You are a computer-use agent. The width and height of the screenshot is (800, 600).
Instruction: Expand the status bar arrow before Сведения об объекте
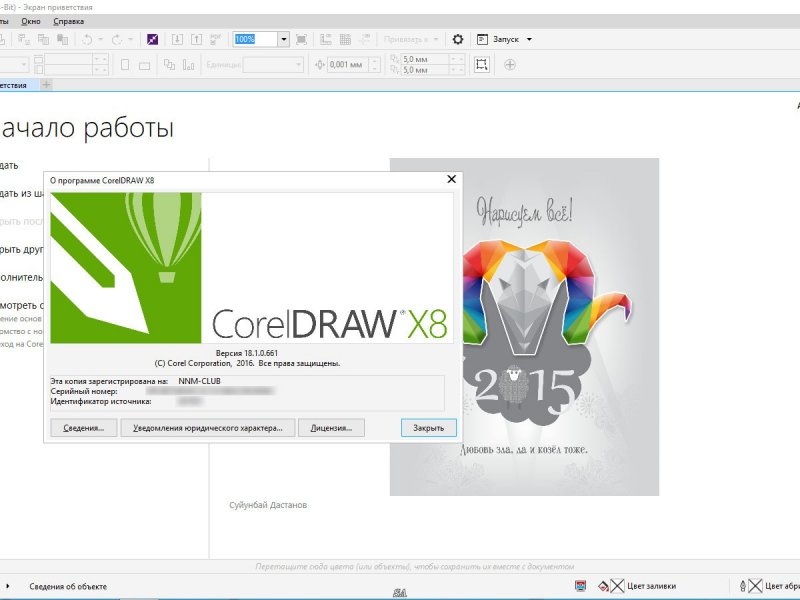8,586
